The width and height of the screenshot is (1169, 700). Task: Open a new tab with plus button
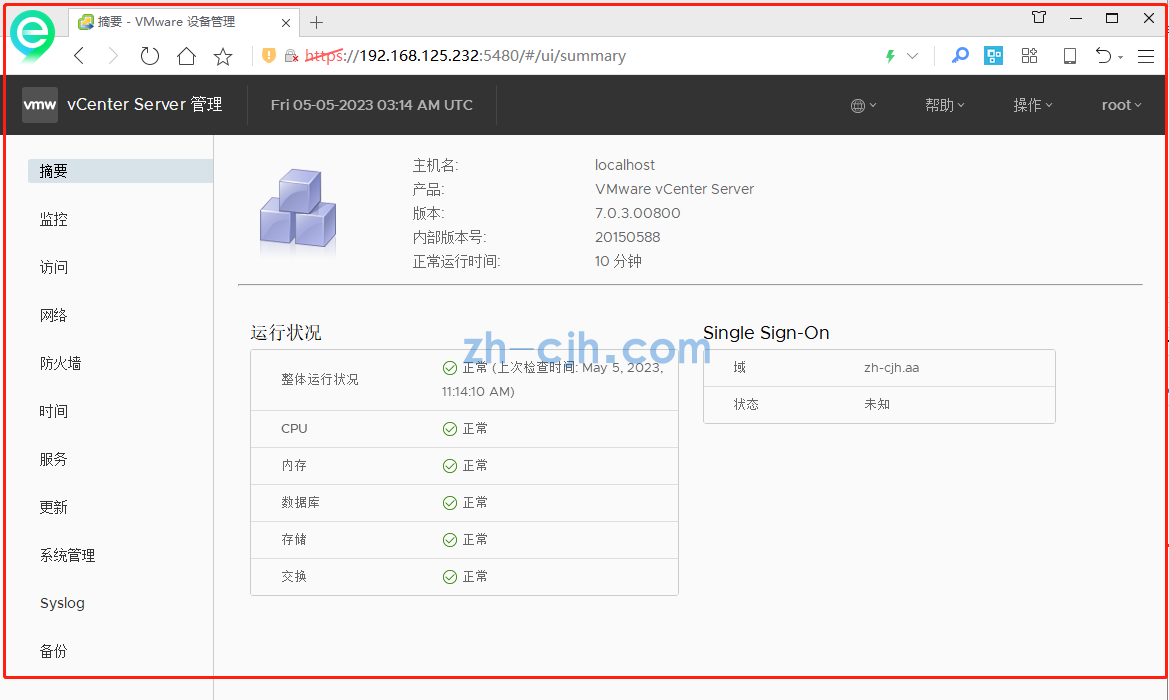point(316,22)
